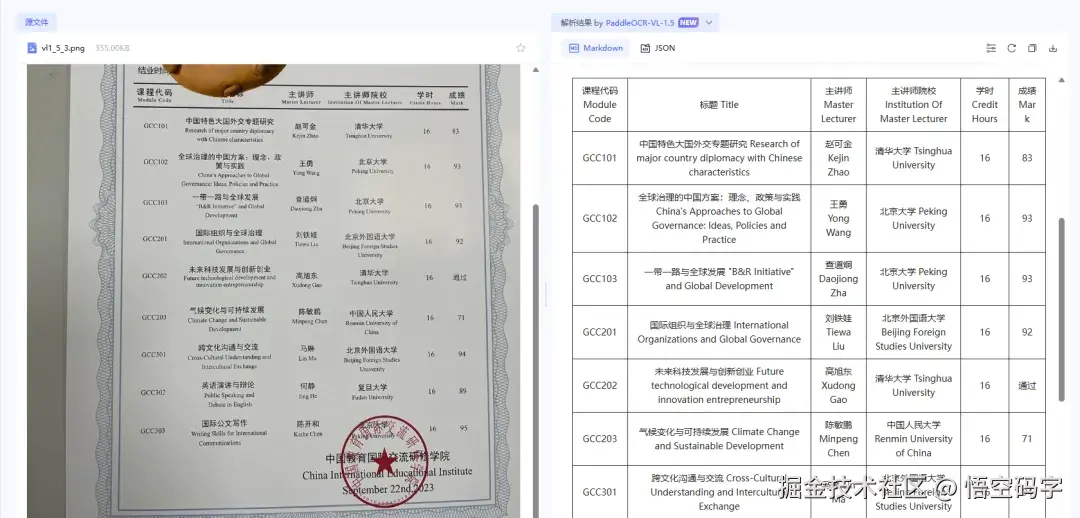Download the parsed result

[1052, 48]
